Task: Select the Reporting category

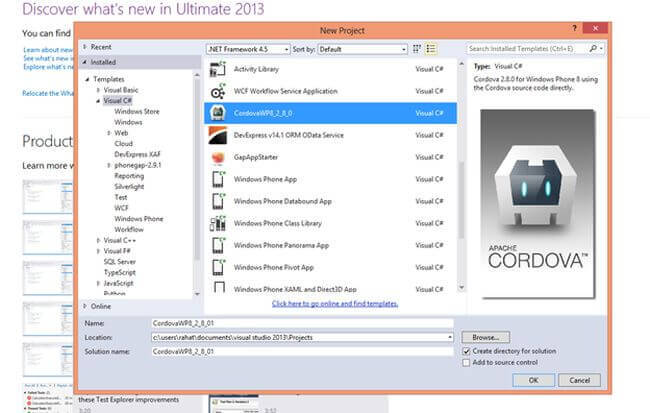Action: pos(129,176)
